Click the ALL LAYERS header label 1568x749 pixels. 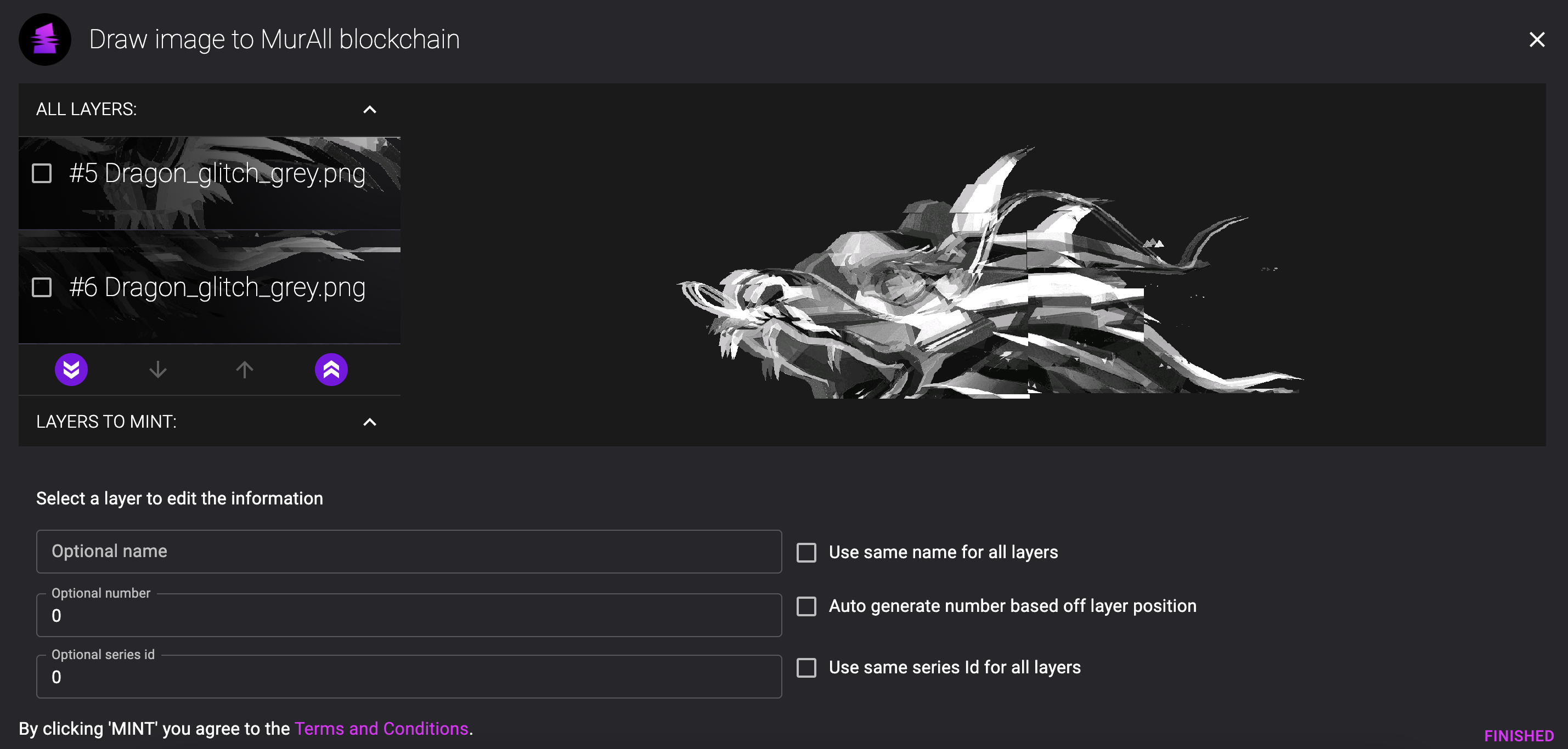point(87,110)
